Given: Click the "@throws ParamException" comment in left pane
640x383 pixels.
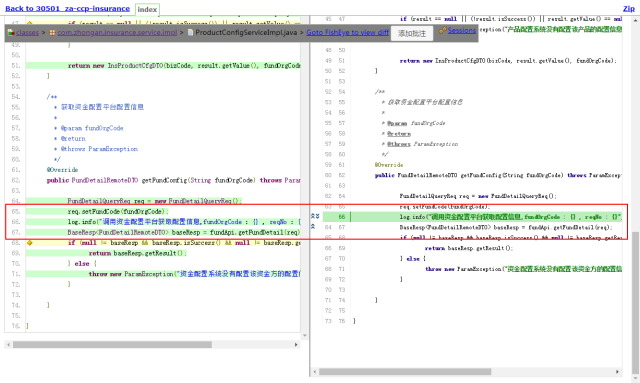Looking at the screenshot, I should (99, 149).
